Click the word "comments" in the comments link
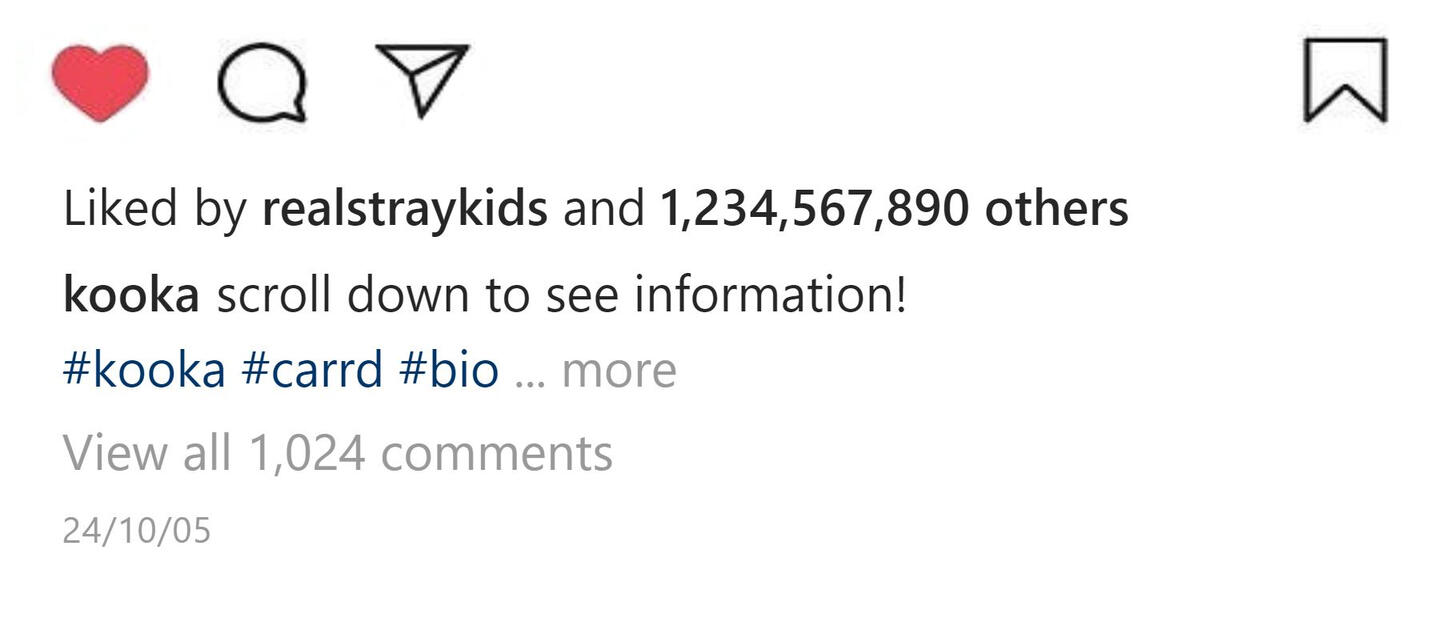The image size is (1438, 630). coord(496,453)
